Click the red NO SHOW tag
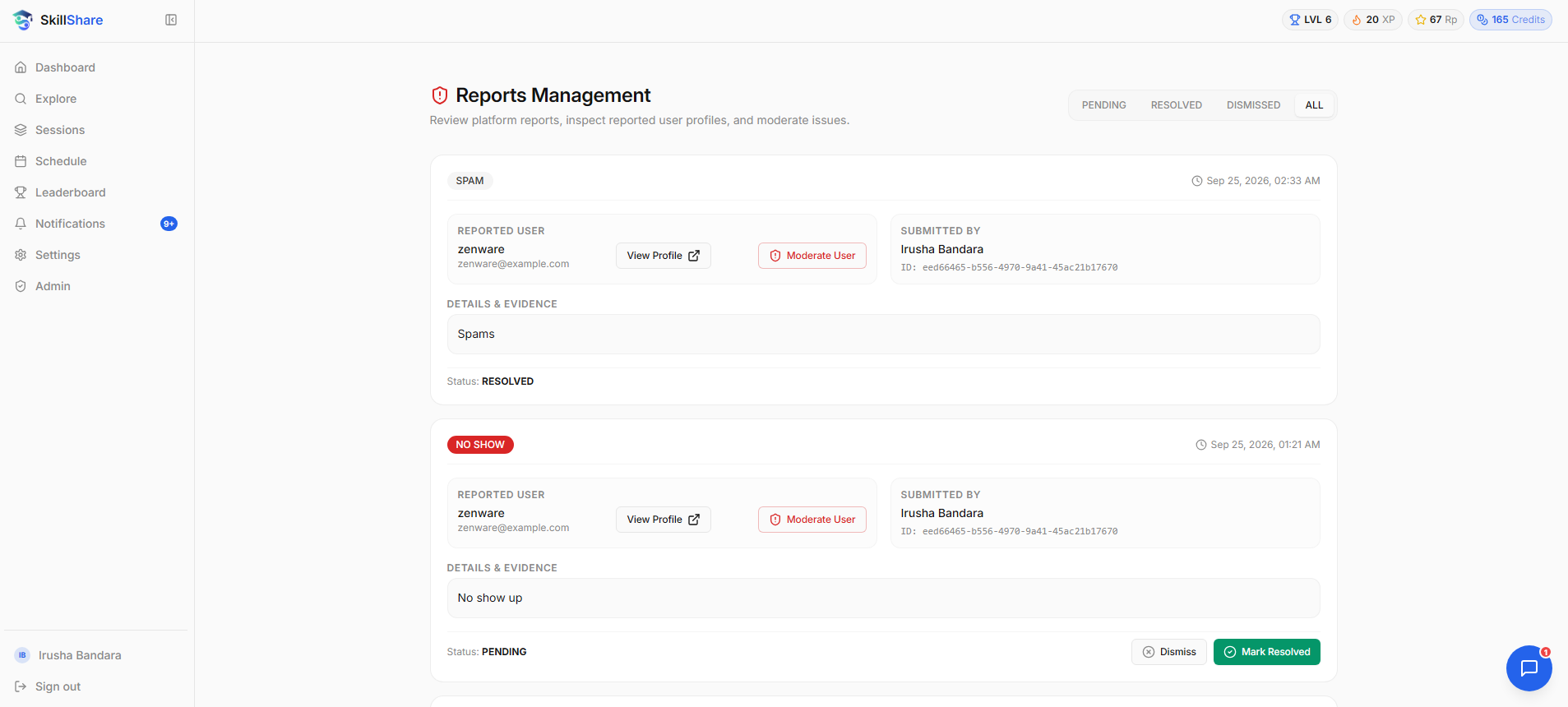 click(x=480, y=445)
